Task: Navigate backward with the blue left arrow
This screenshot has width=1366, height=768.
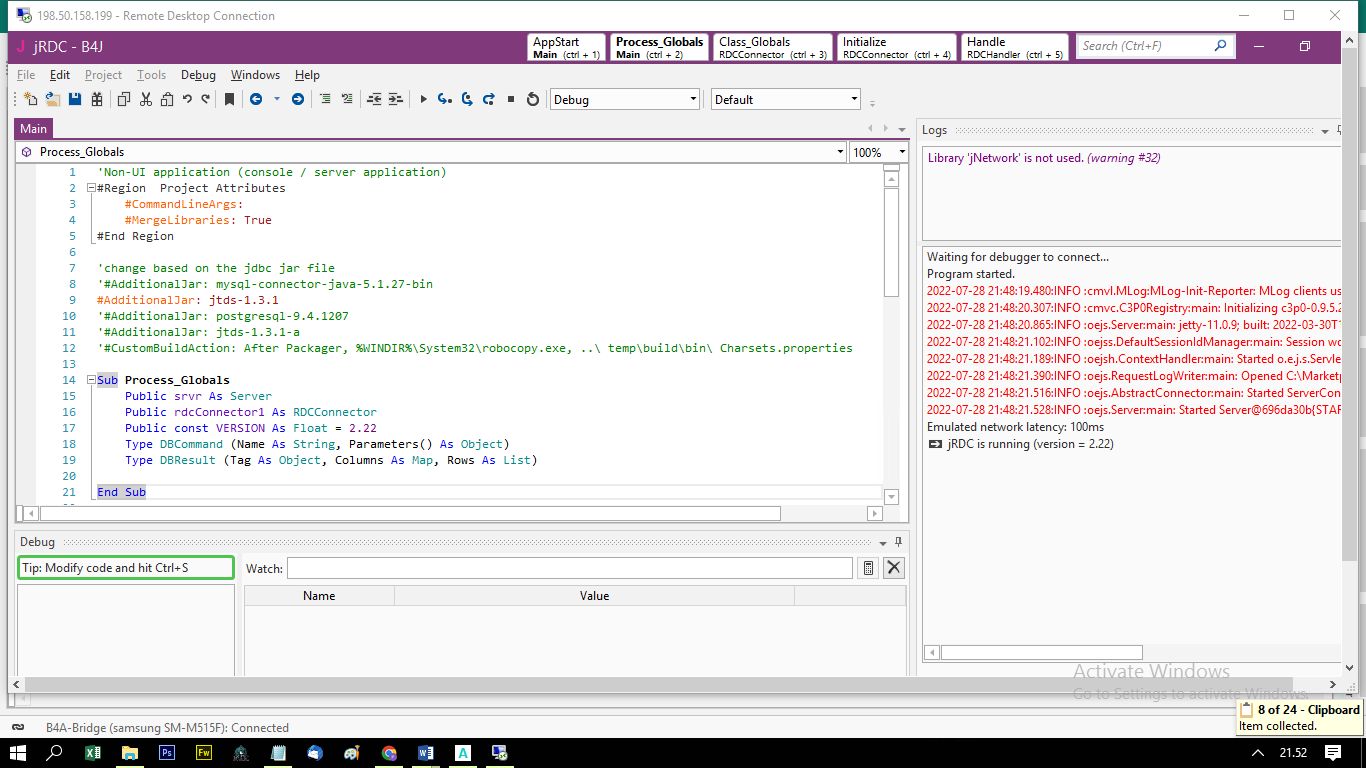Action: coord(256,99)
